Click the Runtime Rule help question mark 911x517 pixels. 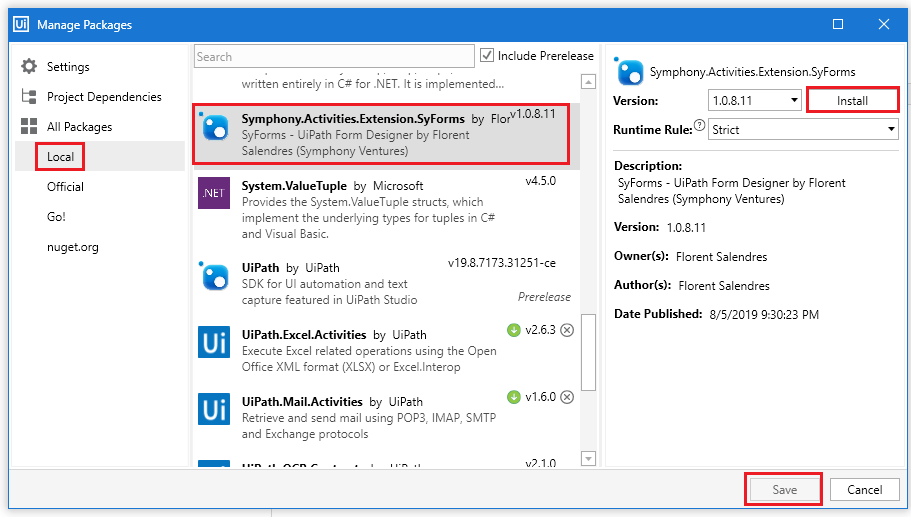pos(700,125)
